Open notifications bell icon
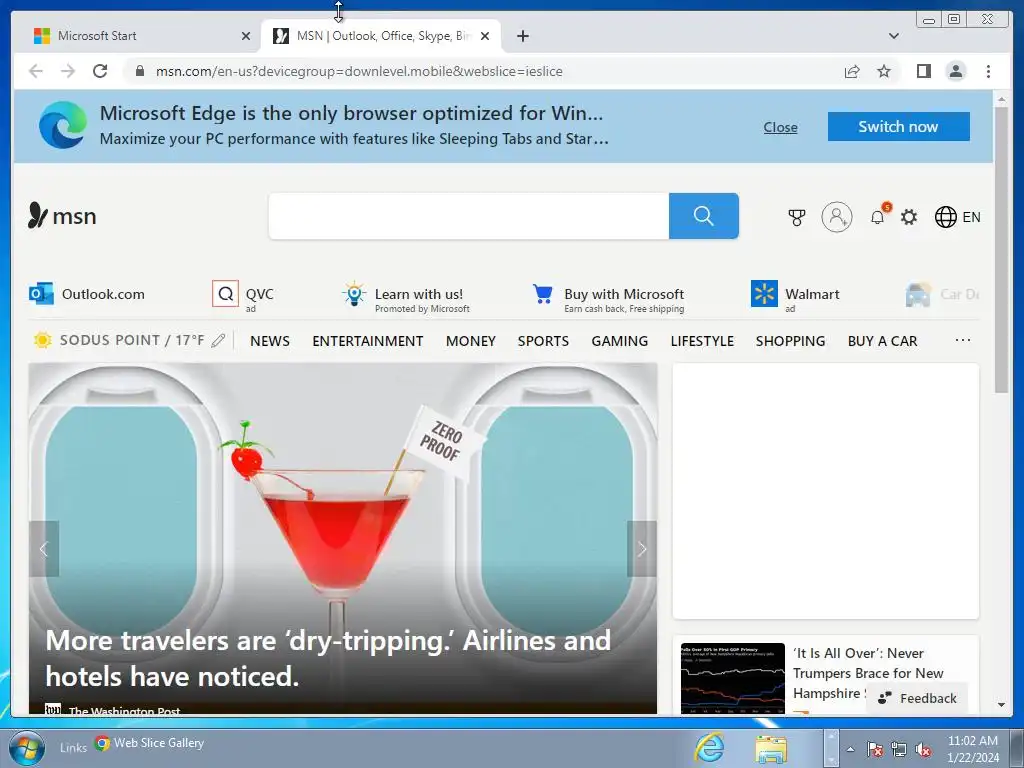This screenshot has width=1024, height=768. [x=878, y=217]
